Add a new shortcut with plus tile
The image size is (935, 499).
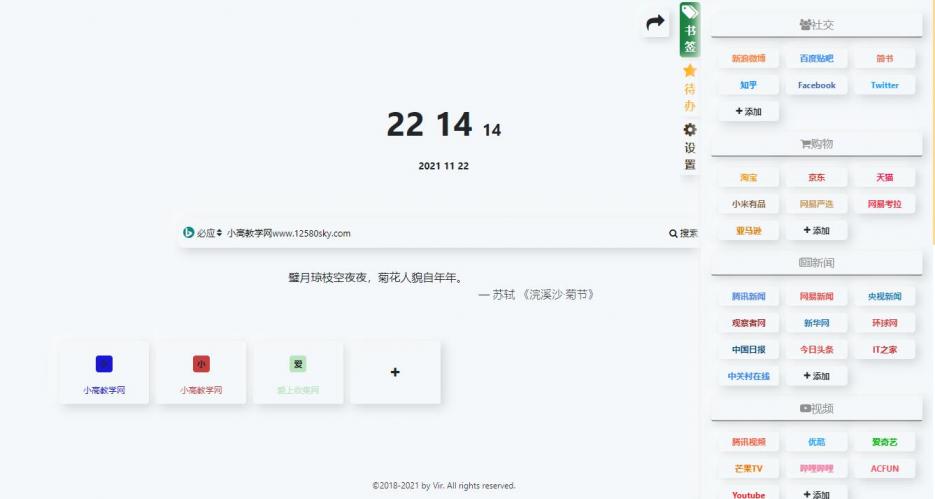(x=395, y=373)
